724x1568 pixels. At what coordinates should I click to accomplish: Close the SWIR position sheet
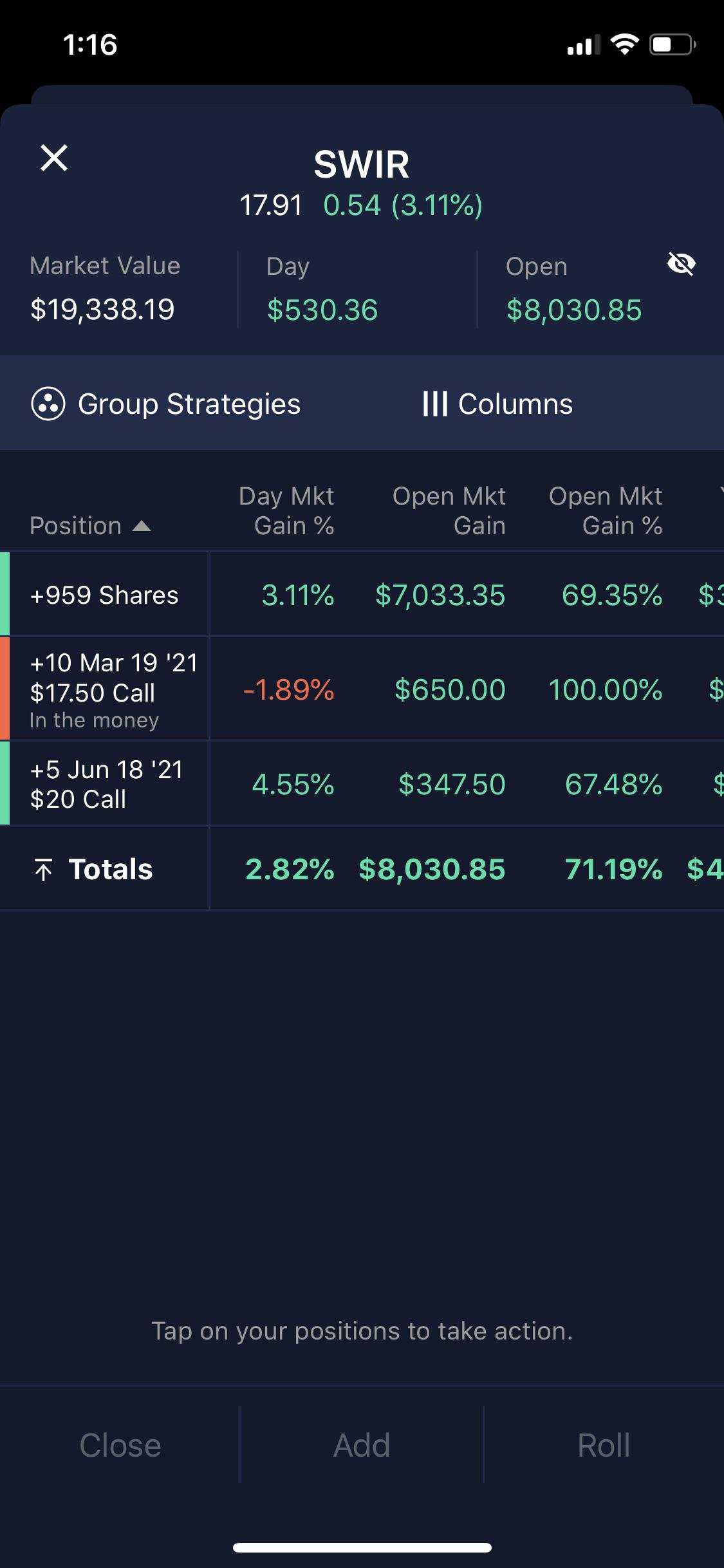54,158
